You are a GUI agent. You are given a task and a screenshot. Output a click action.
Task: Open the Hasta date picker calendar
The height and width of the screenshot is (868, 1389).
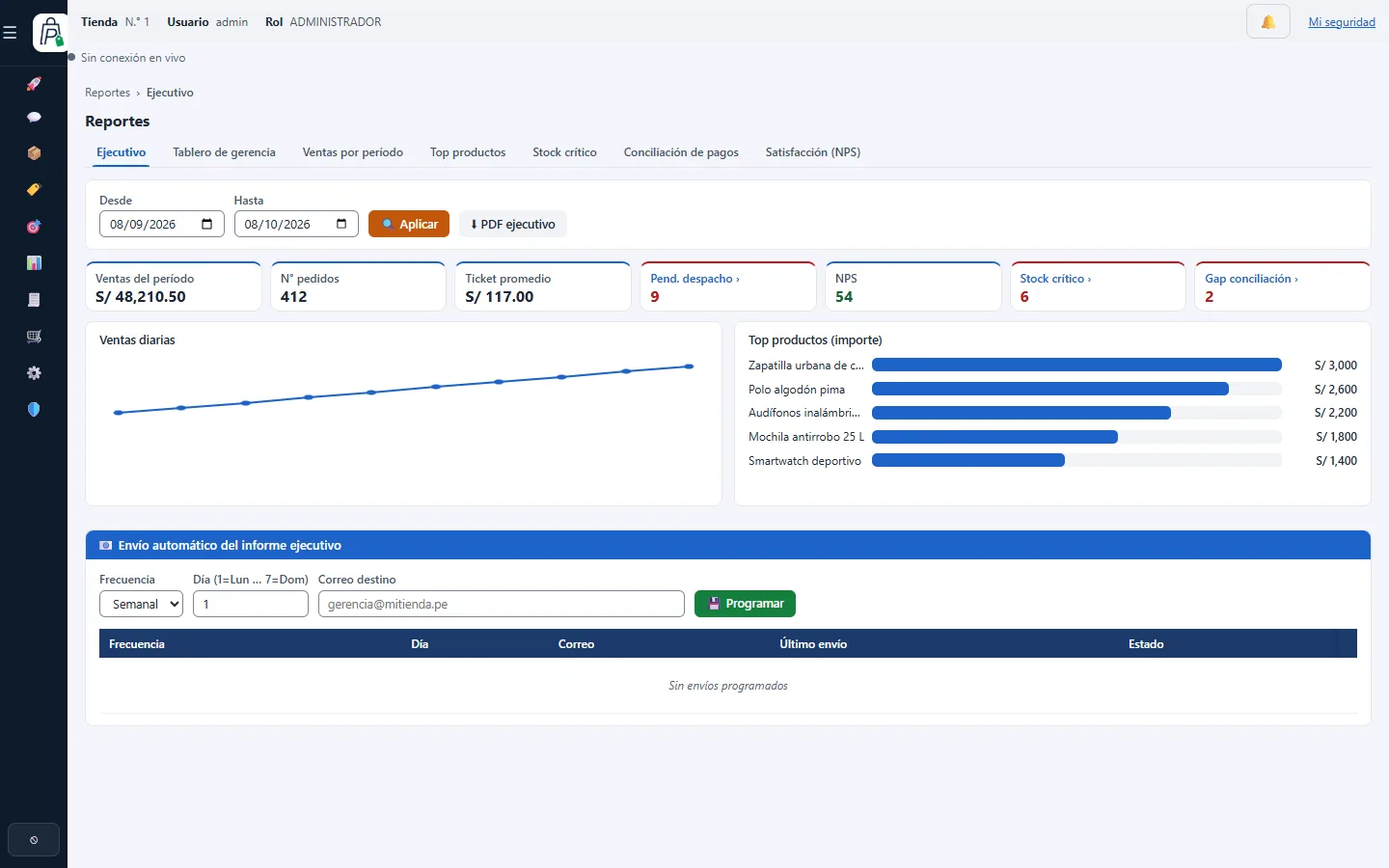(x=341, y=224)
